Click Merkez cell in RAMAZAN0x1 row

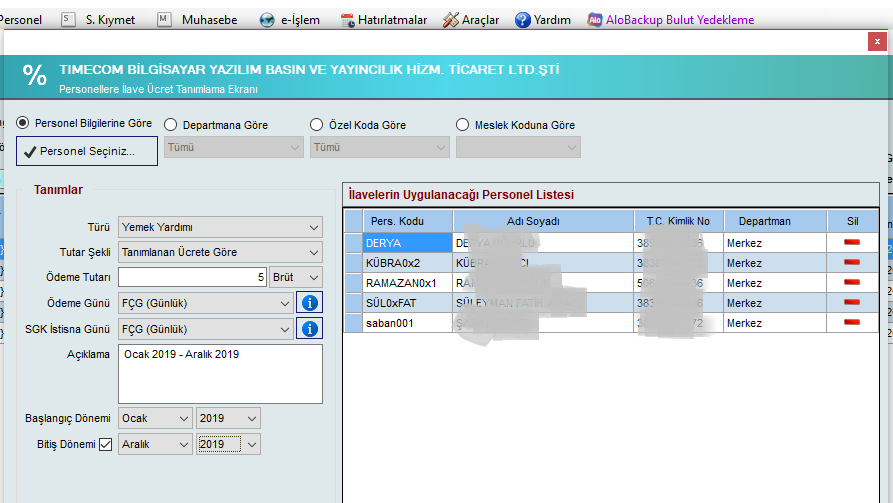[x=775, y=283]
